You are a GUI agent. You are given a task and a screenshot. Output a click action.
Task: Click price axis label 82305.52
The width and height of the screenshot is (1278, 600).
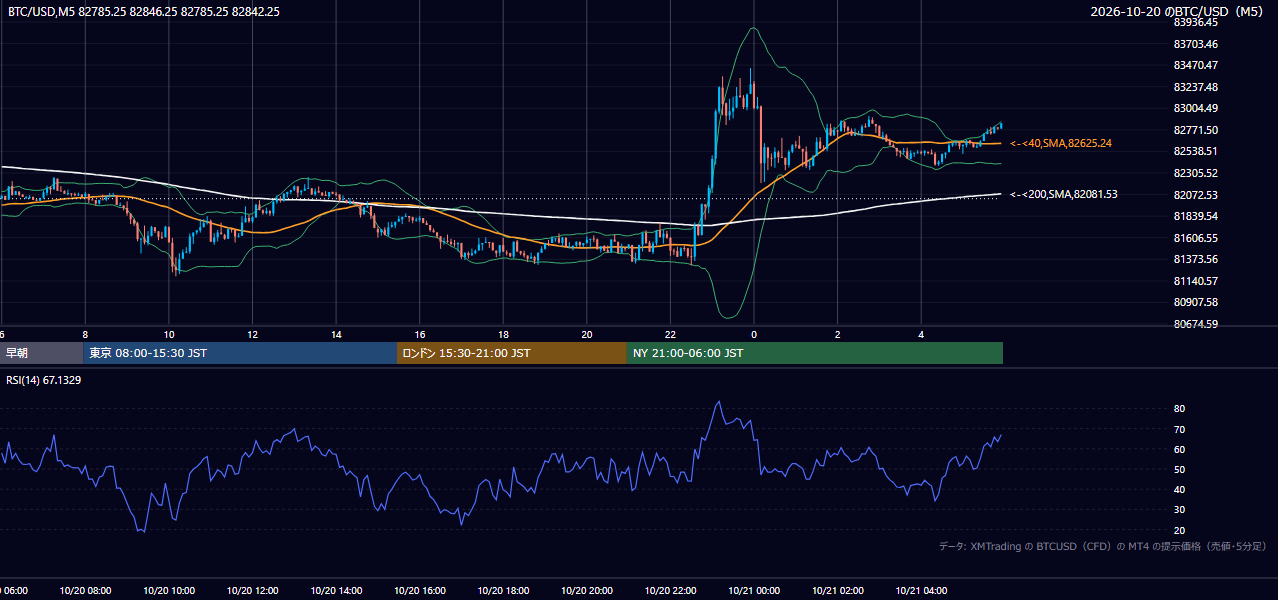pyautogui.click(x=1195, y=173)
